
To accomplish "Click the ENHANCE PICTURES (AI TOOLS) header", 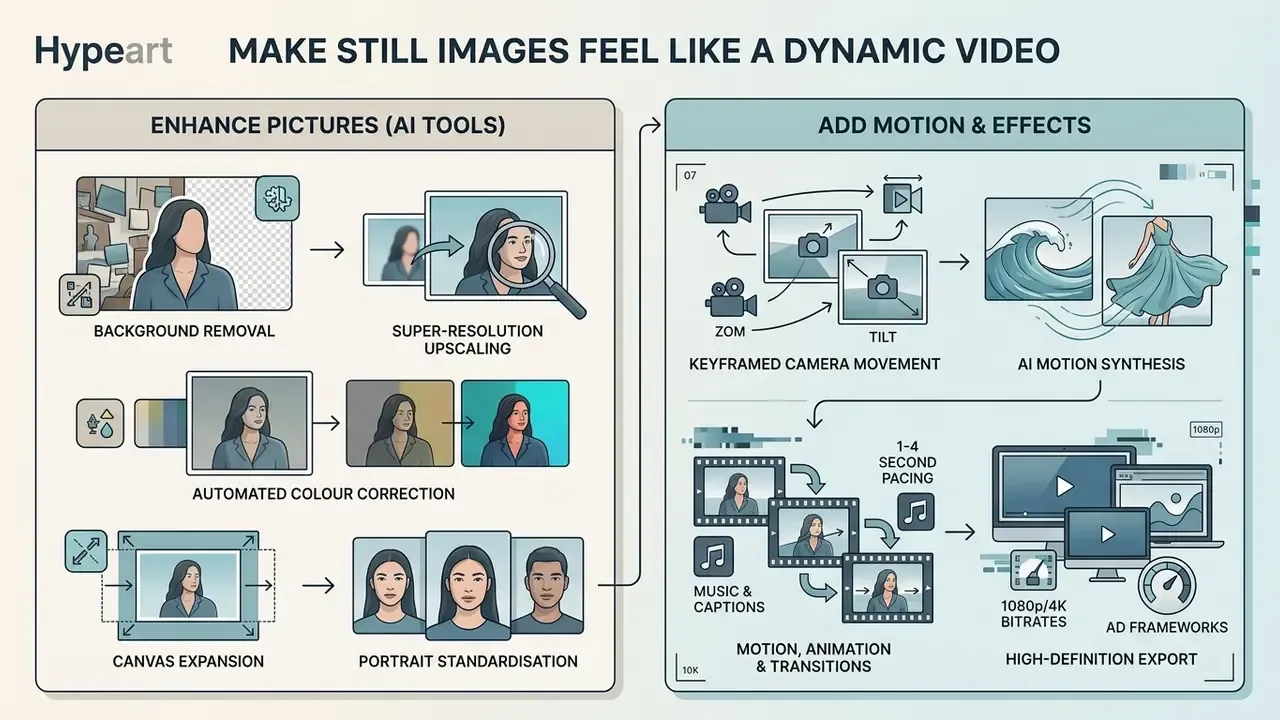I will pos(327,126).
